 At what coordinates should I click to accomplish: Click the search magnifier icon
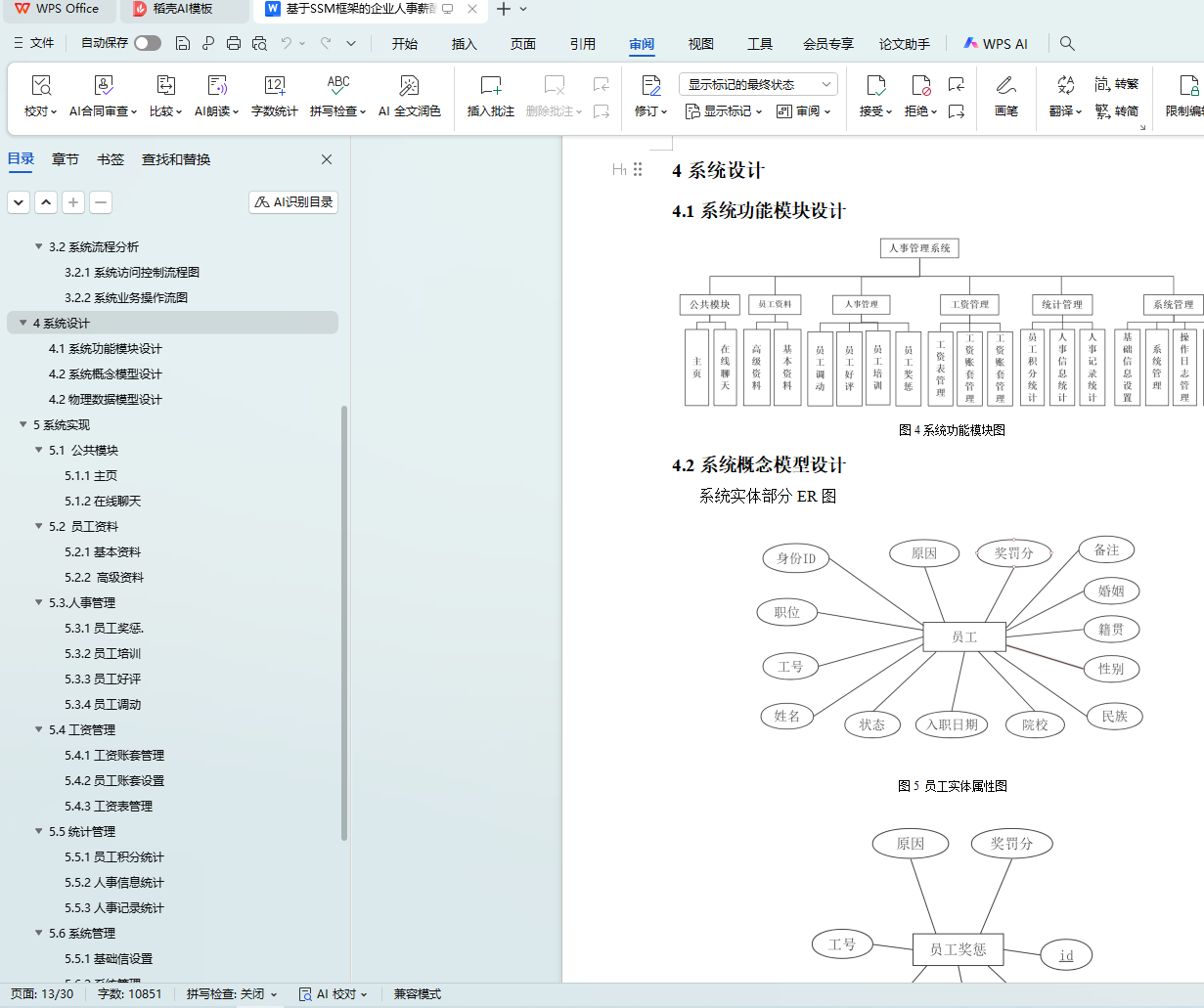pyautogui.click(x=1067, y=43)
